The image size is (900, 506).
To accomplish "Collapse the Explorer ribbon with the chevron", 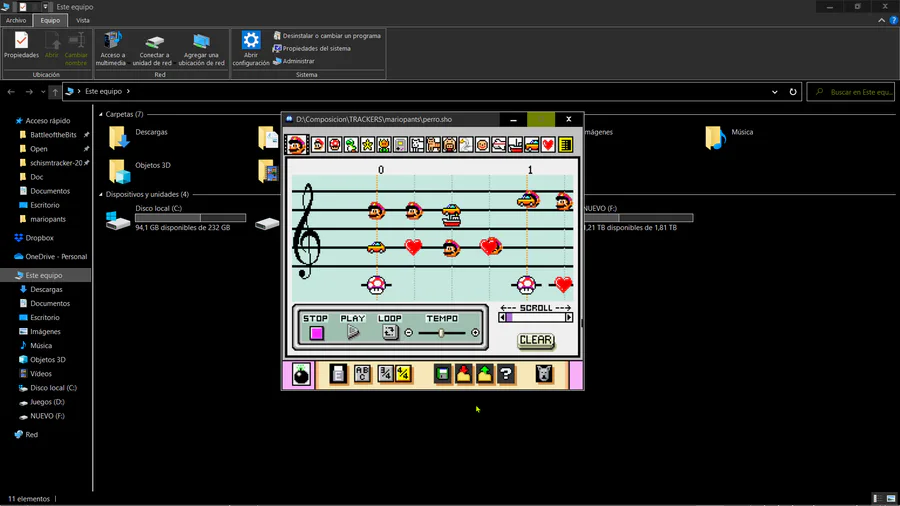I will tap(881, 20).
